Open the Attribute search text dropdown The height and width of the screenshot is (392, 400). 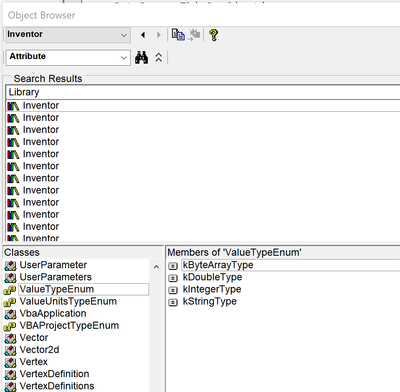pyautogui.click(x=68, y=57)
